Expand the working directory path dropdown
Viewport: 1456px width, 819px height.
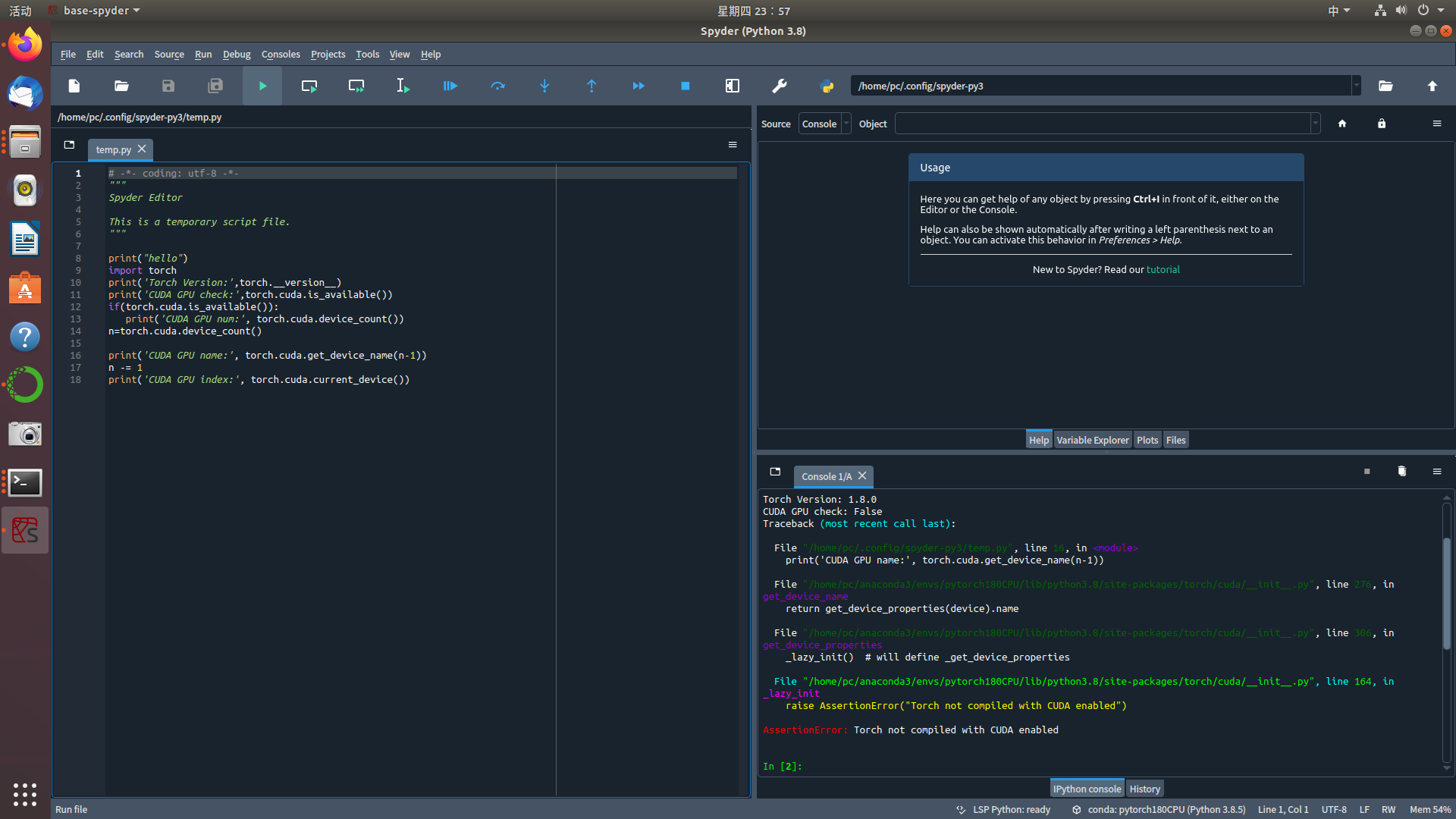point(1356,86)
